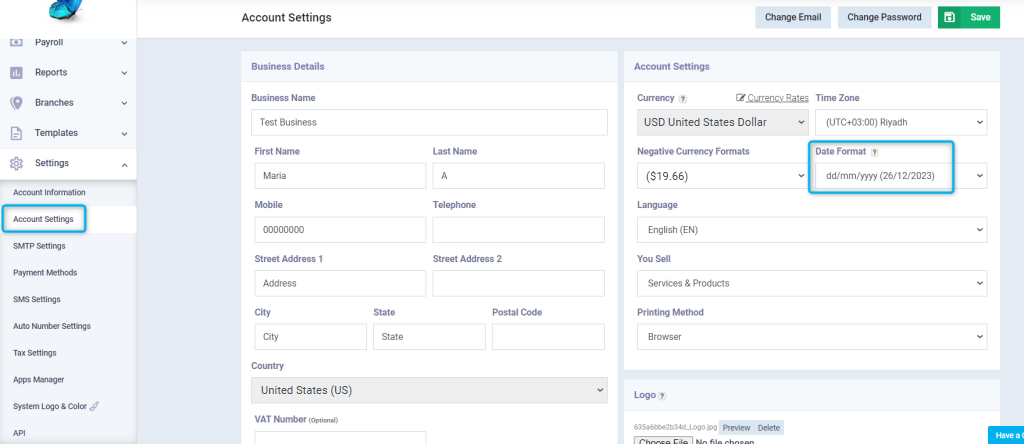Click the green Save button
The height and width of the screenshot is (444, 1024).
click(968, 18)
